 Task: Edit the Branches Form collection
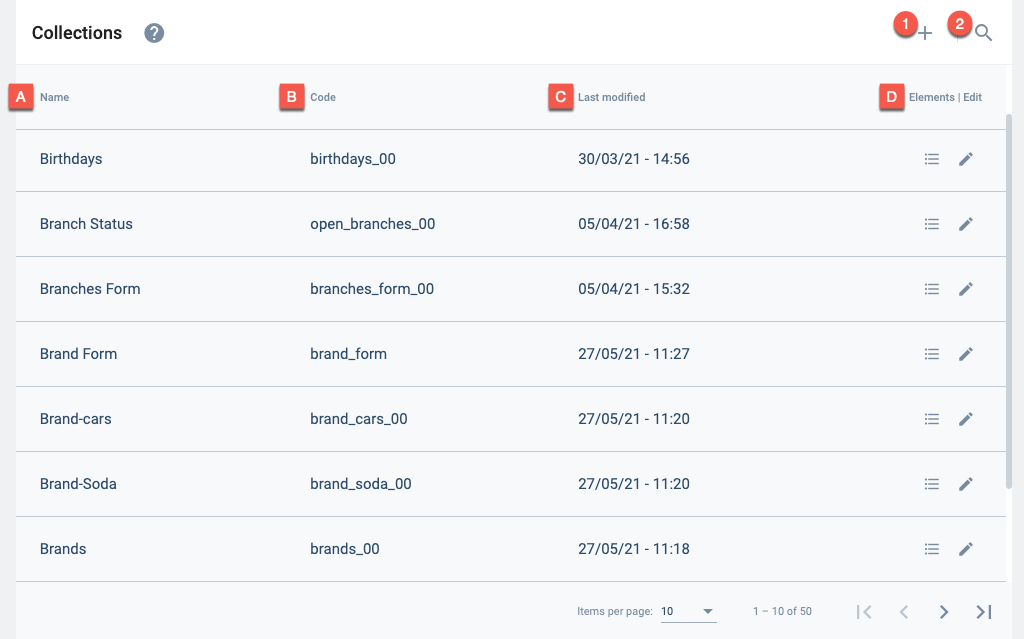click(966, 289)
